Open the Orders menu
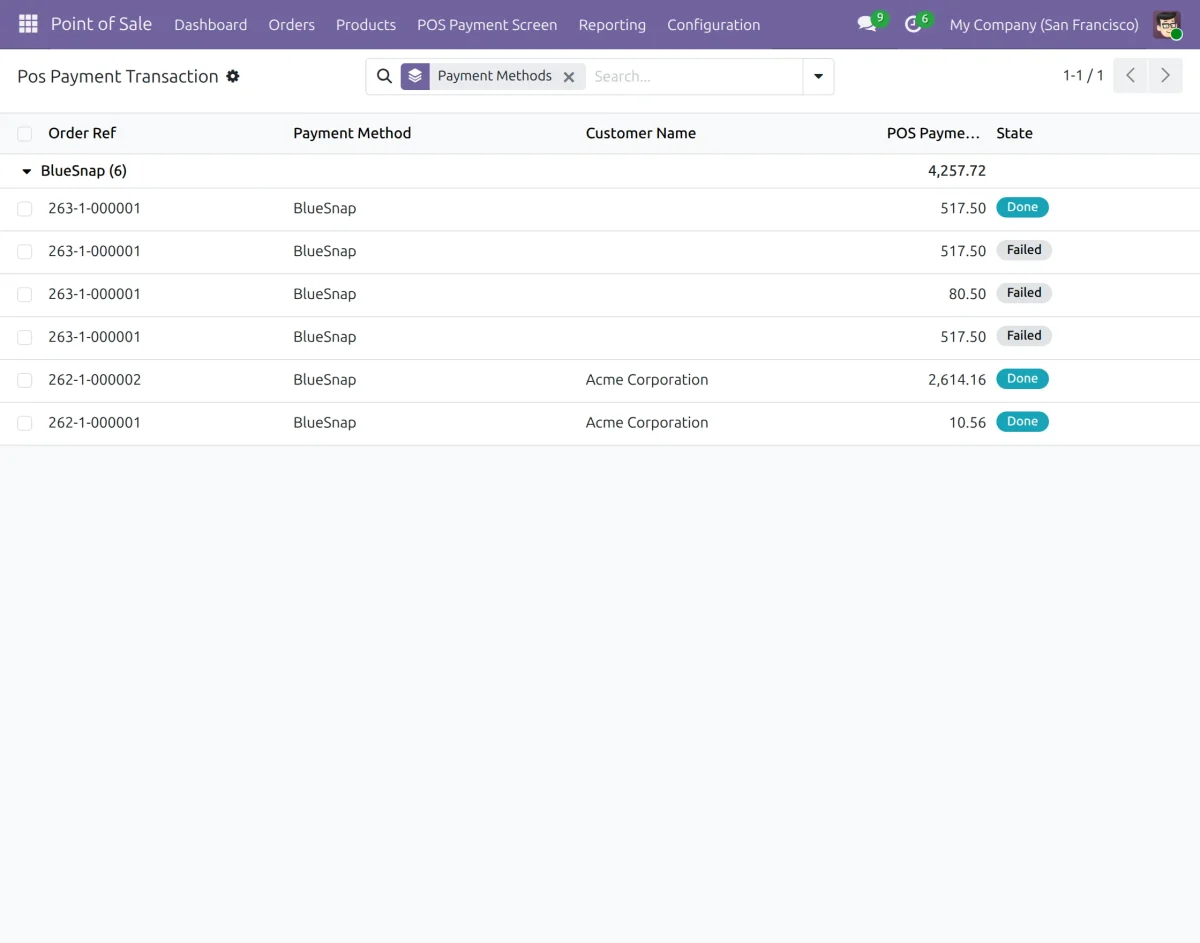The image size is (1200, 943). coord(291,24)
